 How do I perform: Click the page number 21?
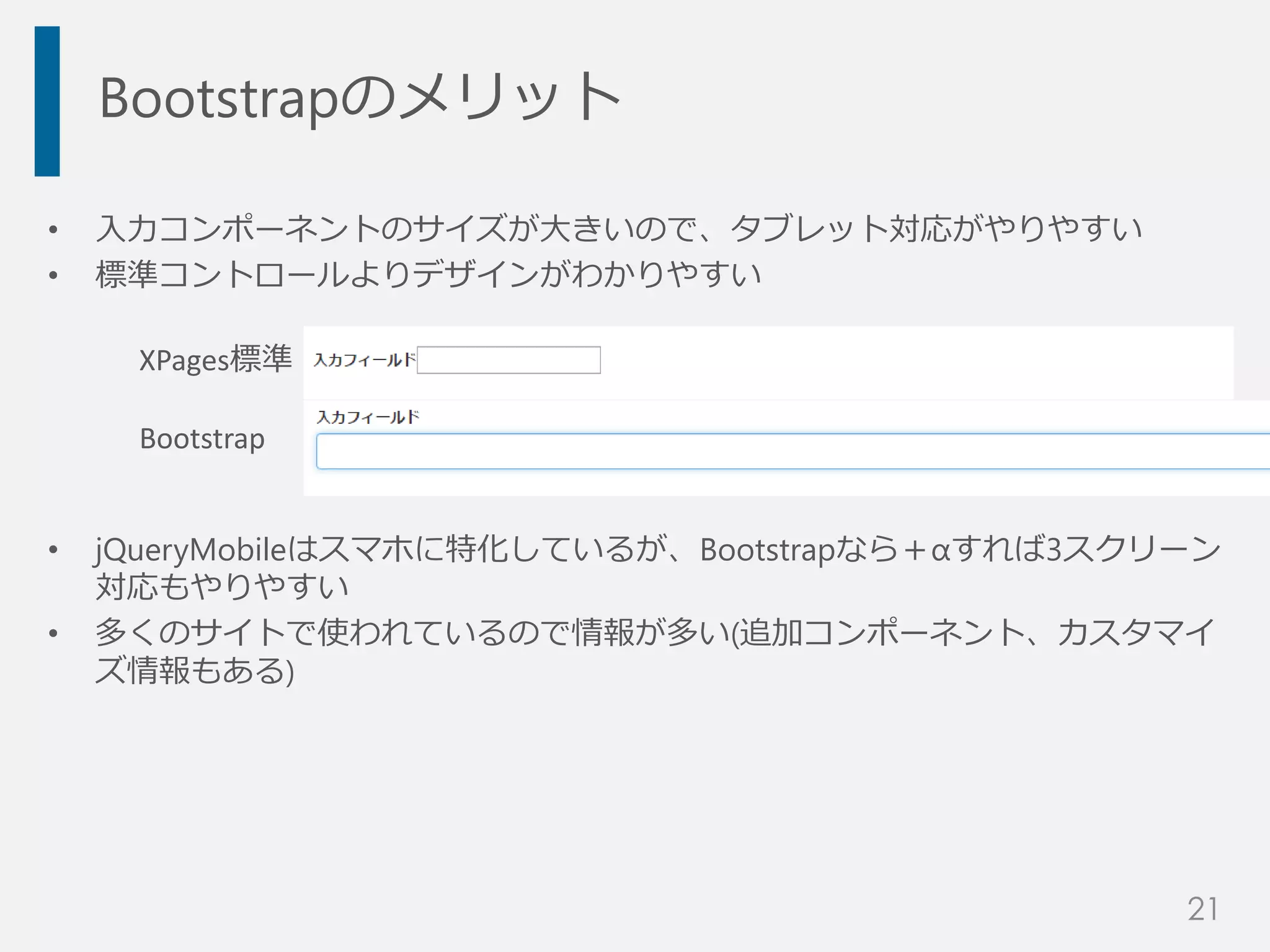pyautogui.click(x=1202, y=910)
